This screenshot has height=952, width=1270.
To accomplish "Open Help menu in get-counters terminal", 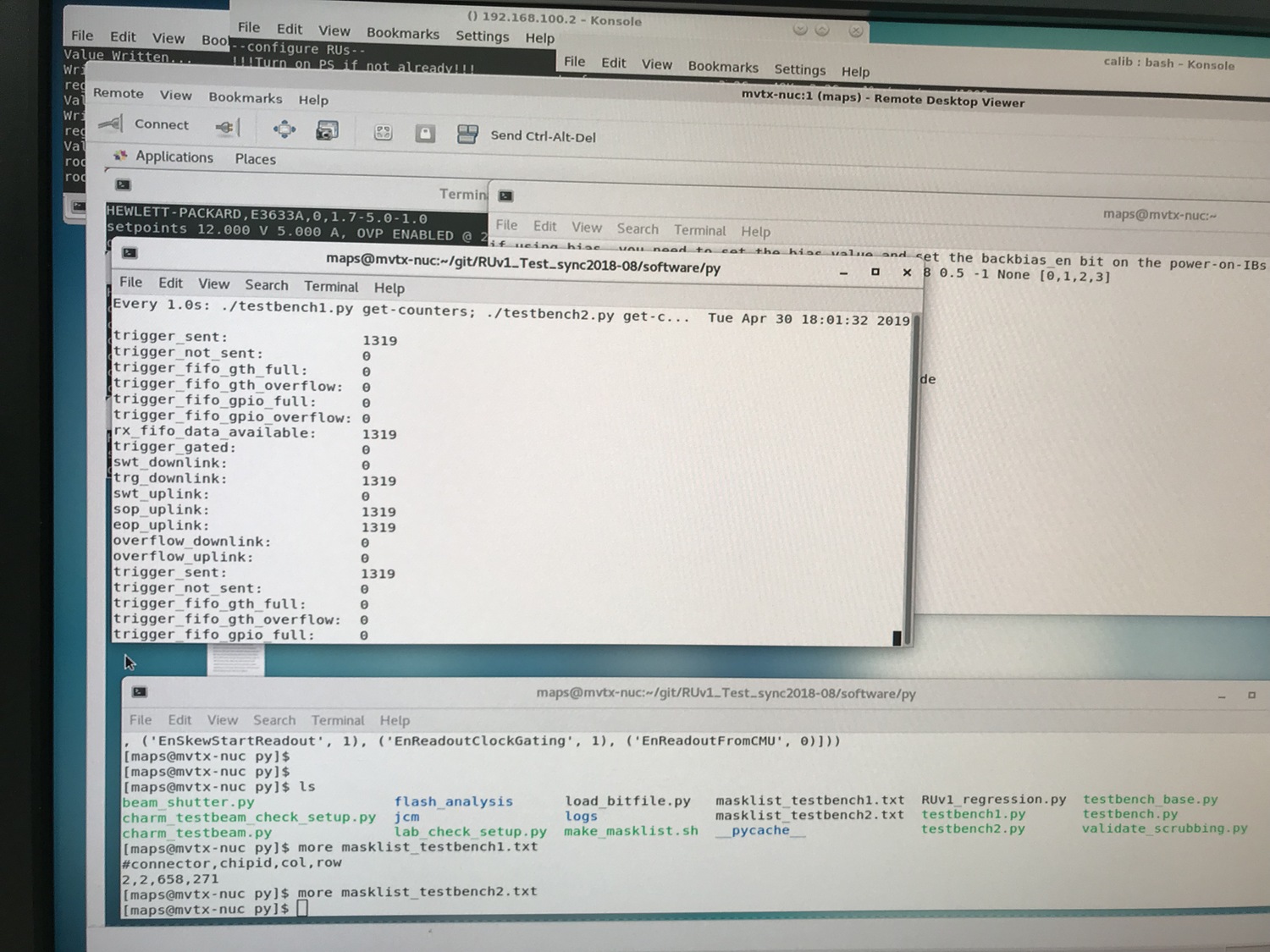I will pos(389,288).
